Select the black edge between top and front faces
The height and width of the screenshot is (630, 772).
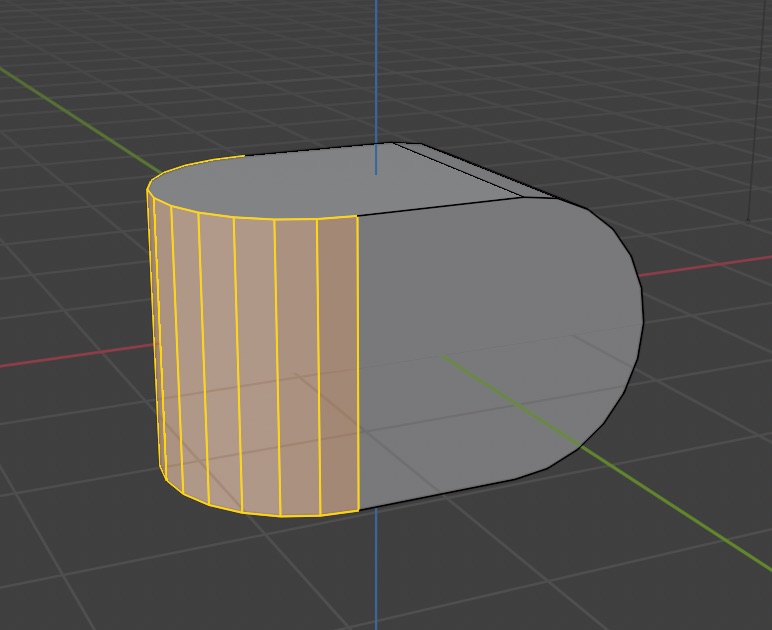450,206
